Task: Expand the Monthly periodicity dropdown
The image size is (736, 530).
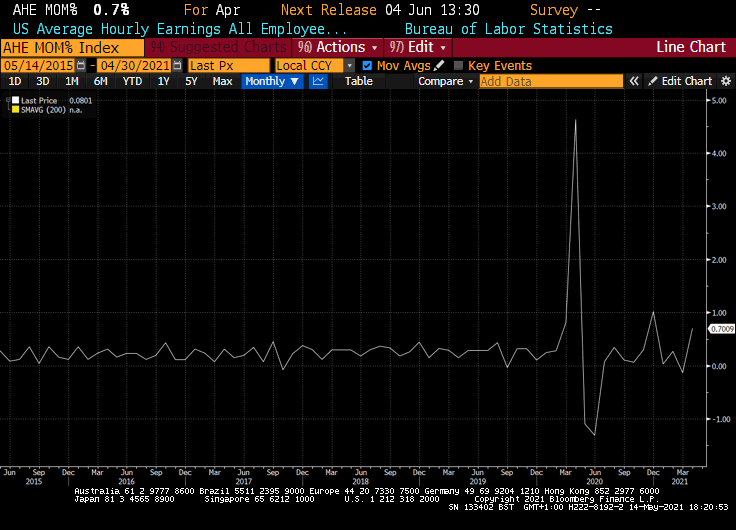Action: click(x=271, y=81)
